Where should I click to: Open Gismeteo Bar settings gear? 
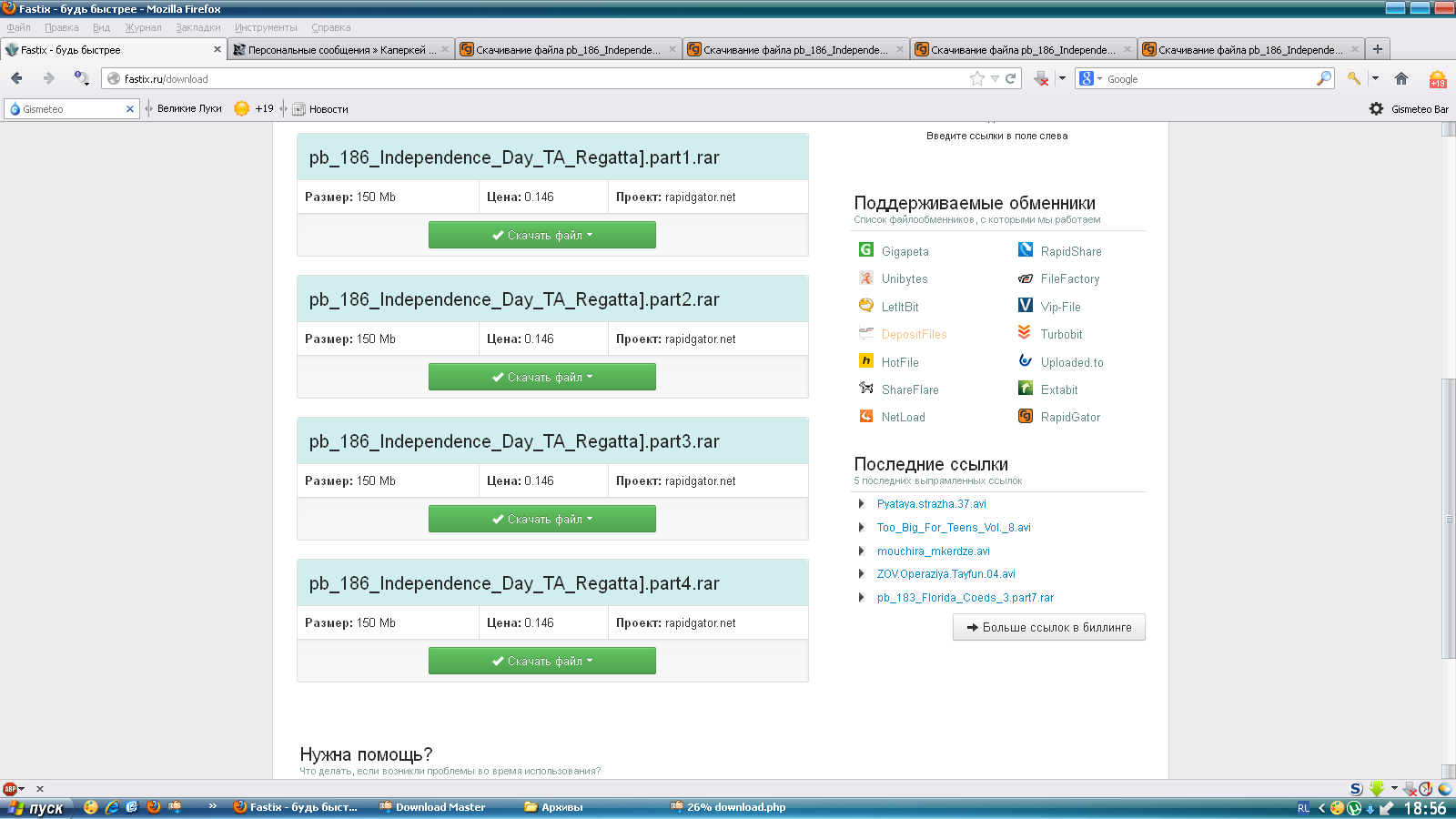pyautogui.click(x=1376, y=108)
